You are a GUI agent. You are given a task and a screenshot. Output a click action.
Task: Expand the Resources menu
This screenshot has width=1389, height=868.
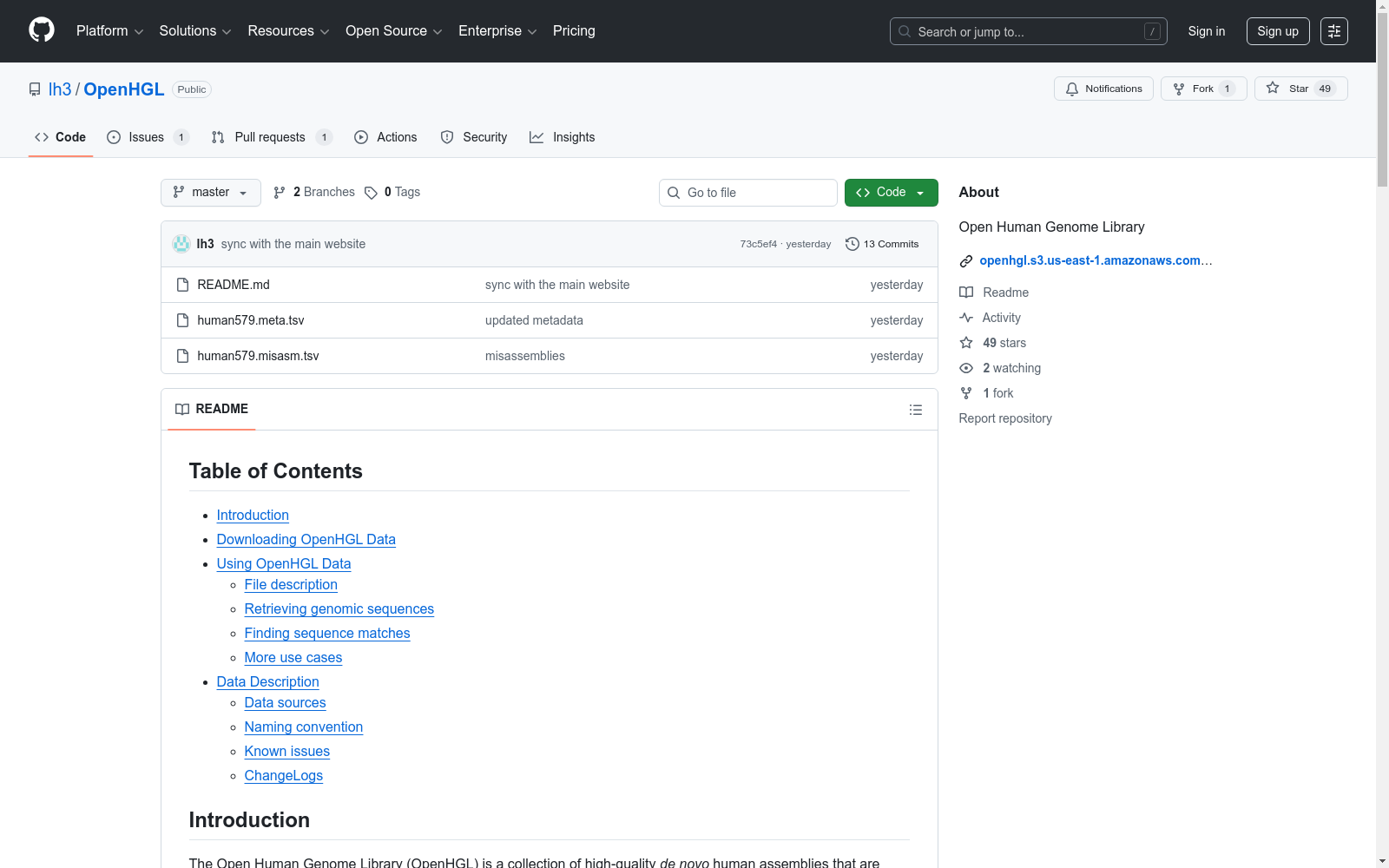pyautogui.click(x=288, y=31)
